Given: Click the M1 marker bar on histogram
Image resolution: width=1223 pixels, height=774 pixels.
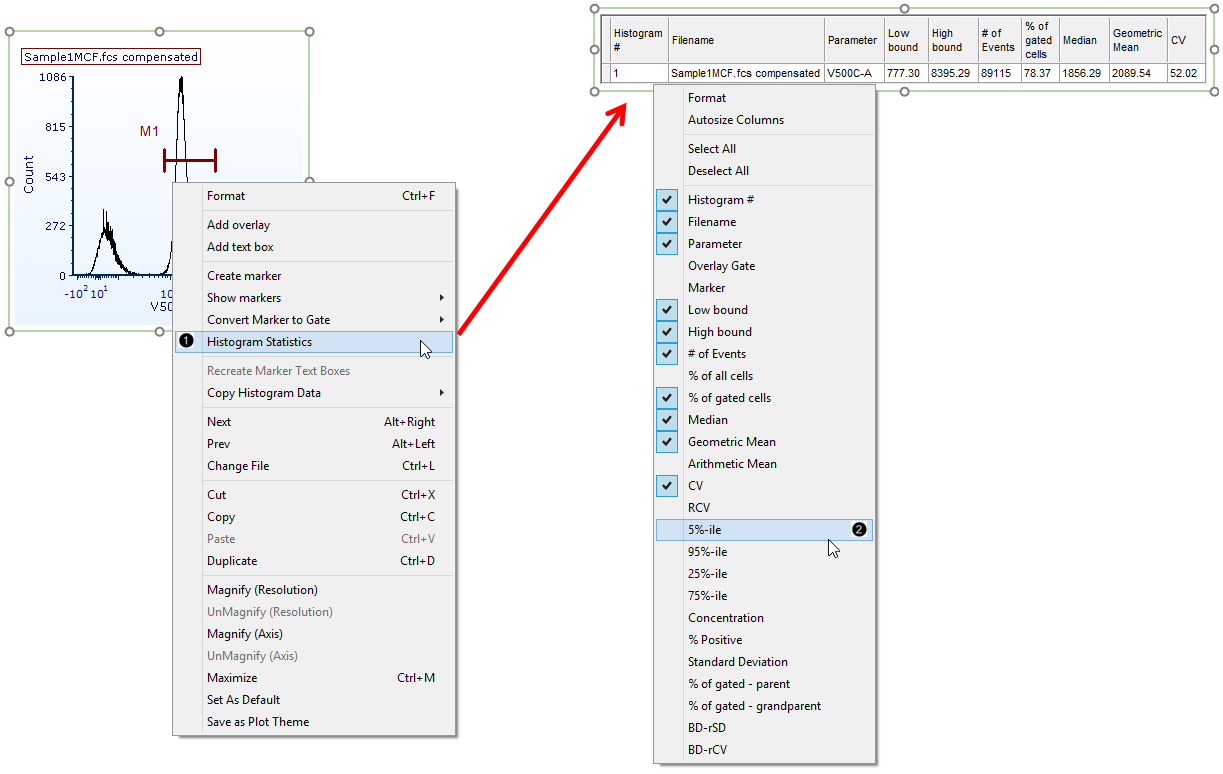Looking at the screenshot, I should coord(189,160).
